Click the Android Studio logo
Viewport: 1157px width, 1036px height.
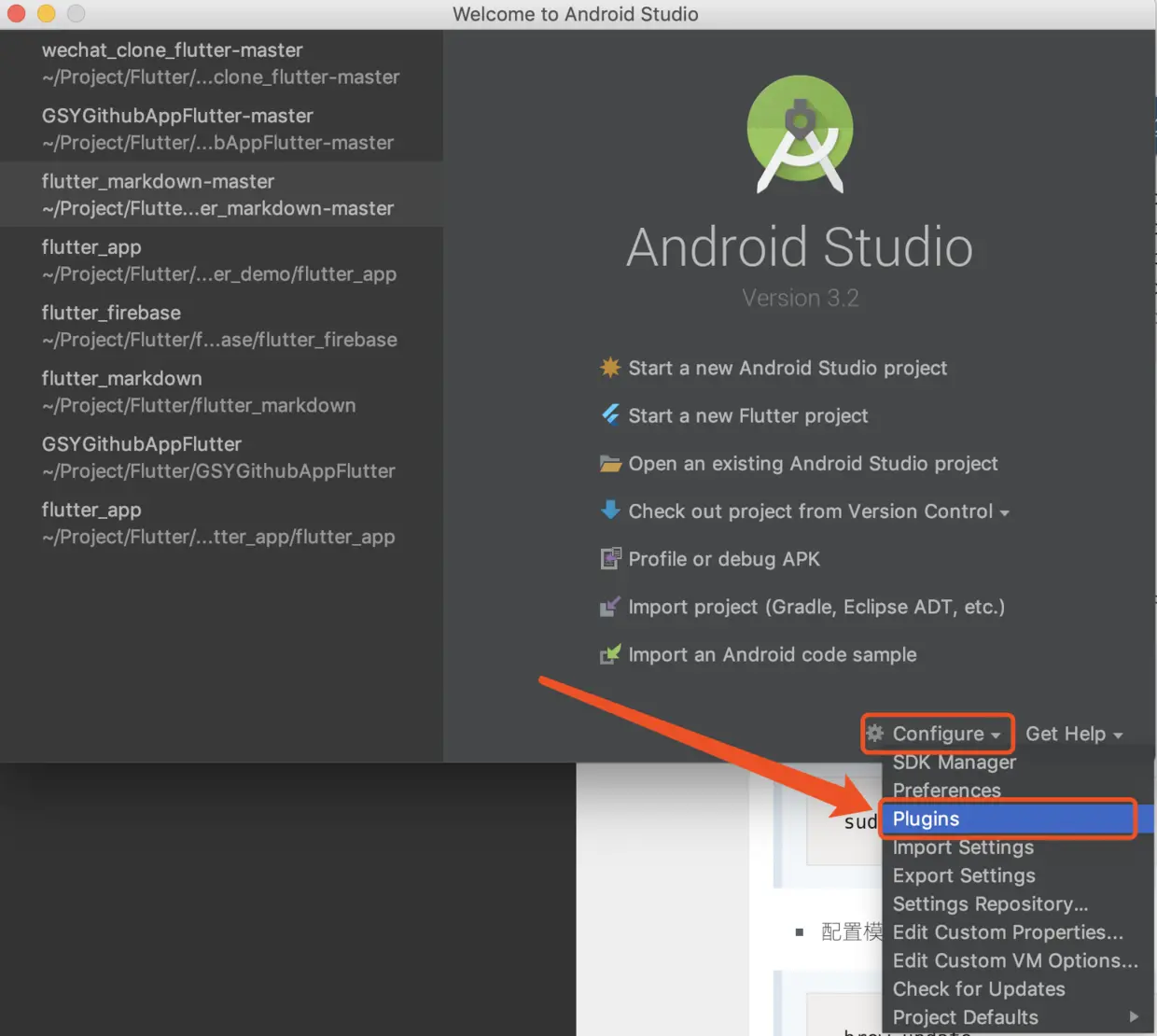(x=801, y=134)
